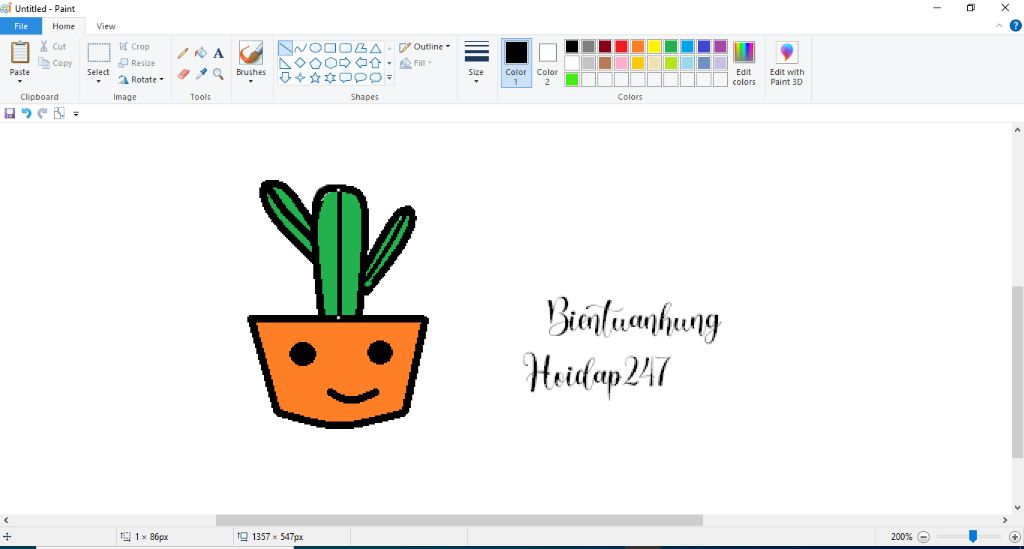The image size is (1024, 549).
Task: Click the Undo arrow icon
Action: tap(26, 114)
